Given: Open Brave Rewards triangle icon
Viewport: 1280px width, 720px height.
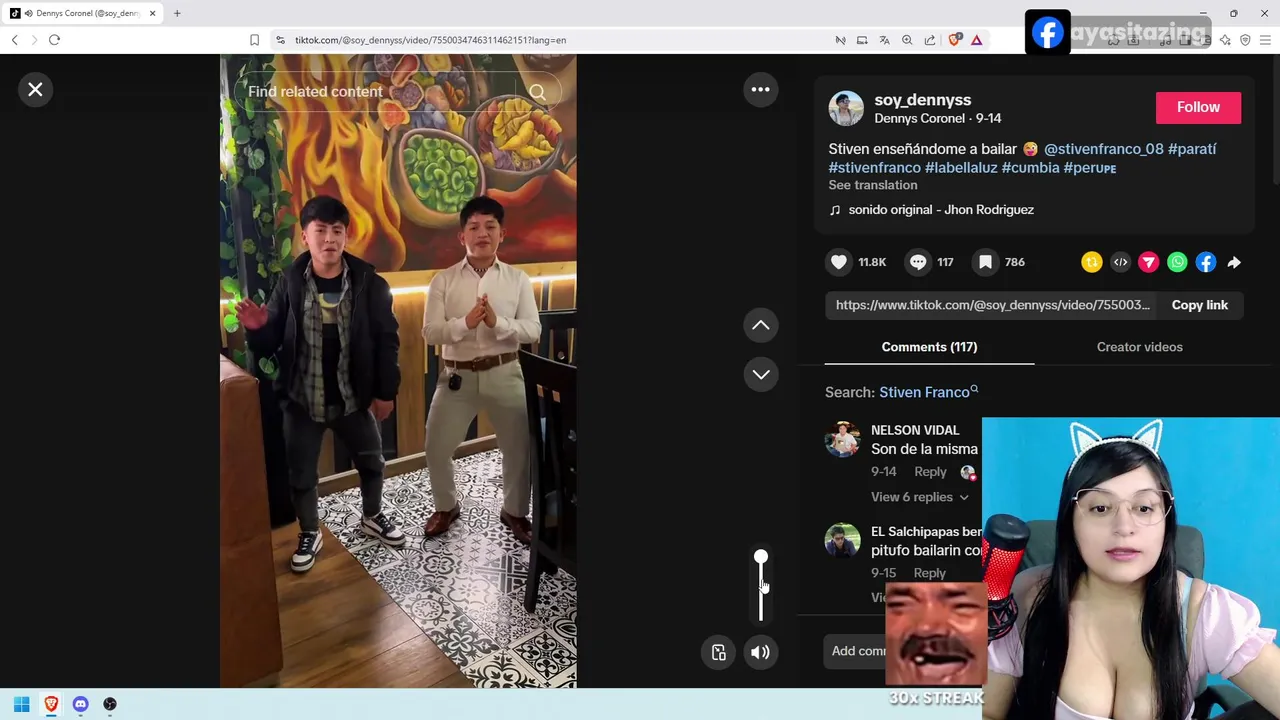Looking at the screenshot, I should (976, 40).
